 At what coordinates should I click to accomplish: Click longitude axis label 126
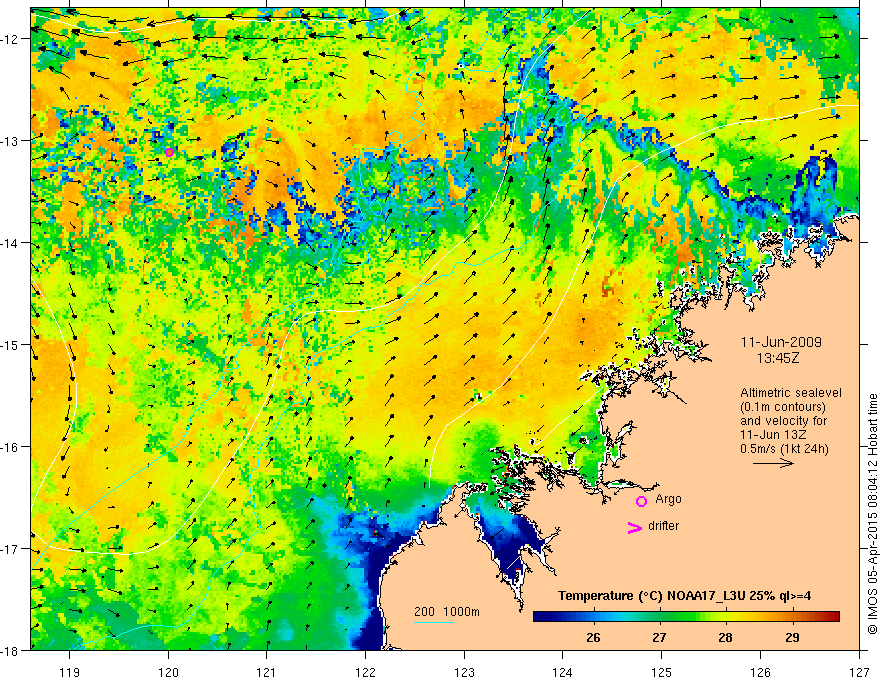(x=760, y=672)
